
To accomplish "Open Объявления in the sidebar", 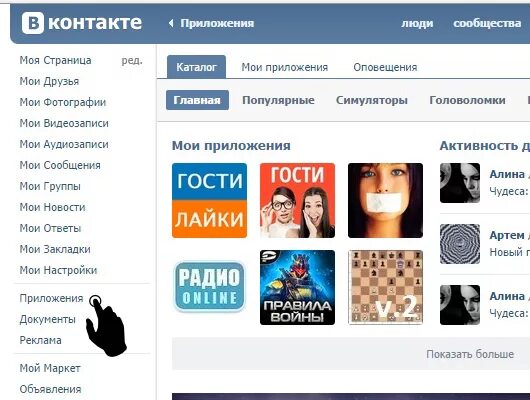I will [x=50, y=389].
